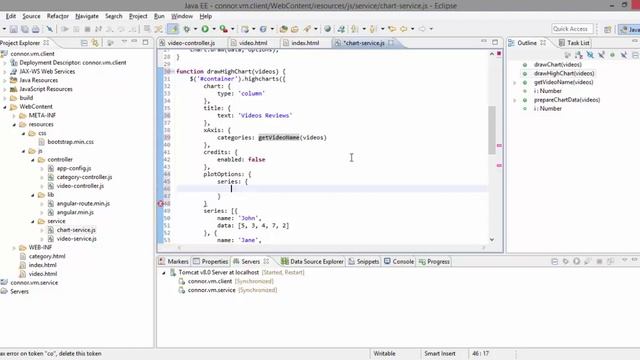Select category.html in Project Explorer
This screenshot has height=360, width=640.
[47, 257]
